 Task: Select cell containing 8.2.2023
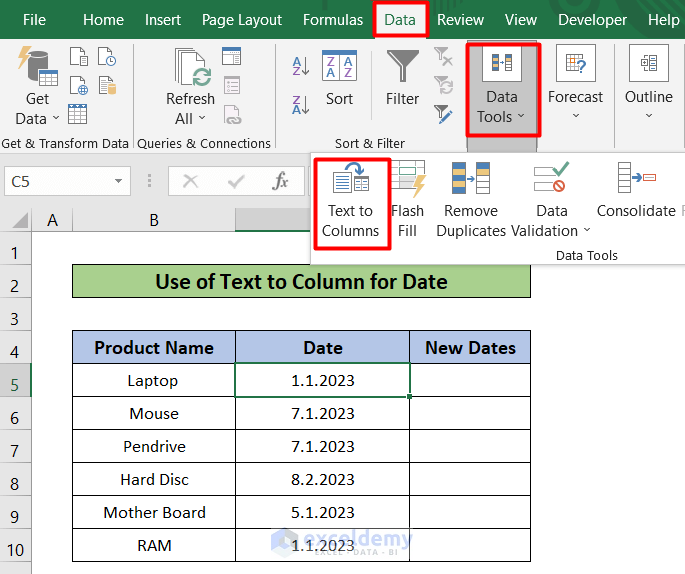point(322,479)
